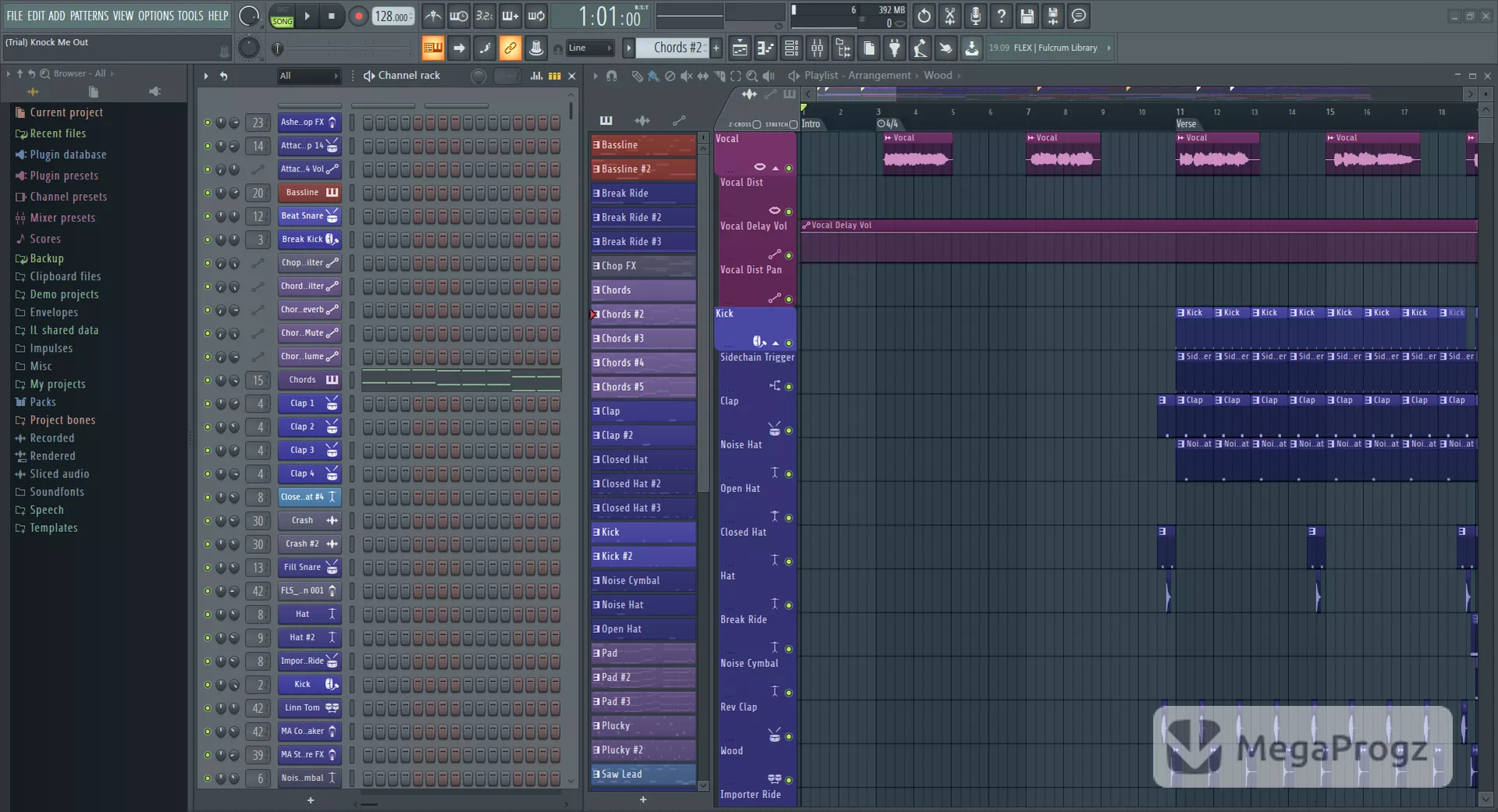This screenshot has width=1498, height=812.
Task: Mute the Bassline channel via green LED
Action: 208,193
